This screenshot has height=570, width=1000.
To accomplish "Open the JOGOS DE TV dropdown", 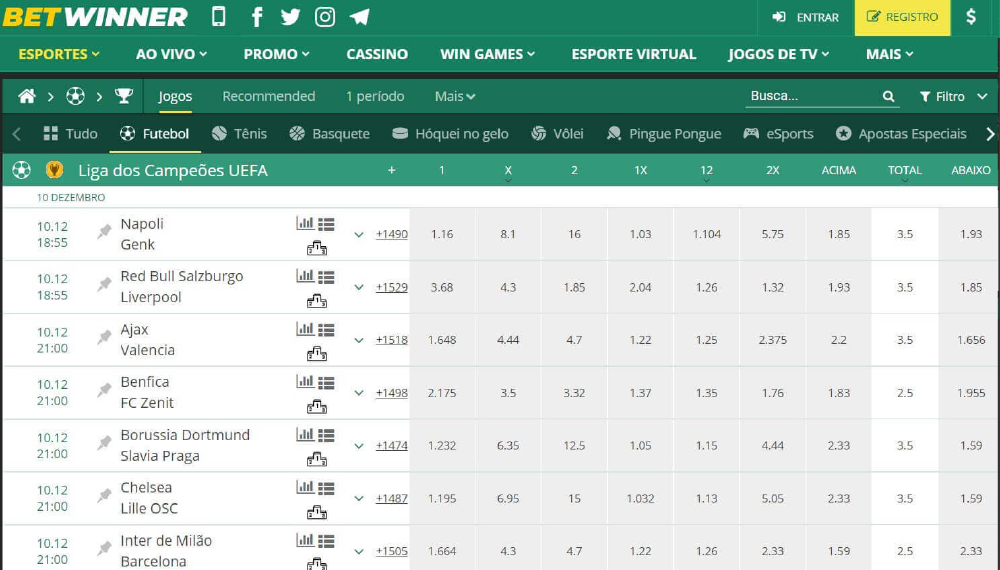I will 778,54.
